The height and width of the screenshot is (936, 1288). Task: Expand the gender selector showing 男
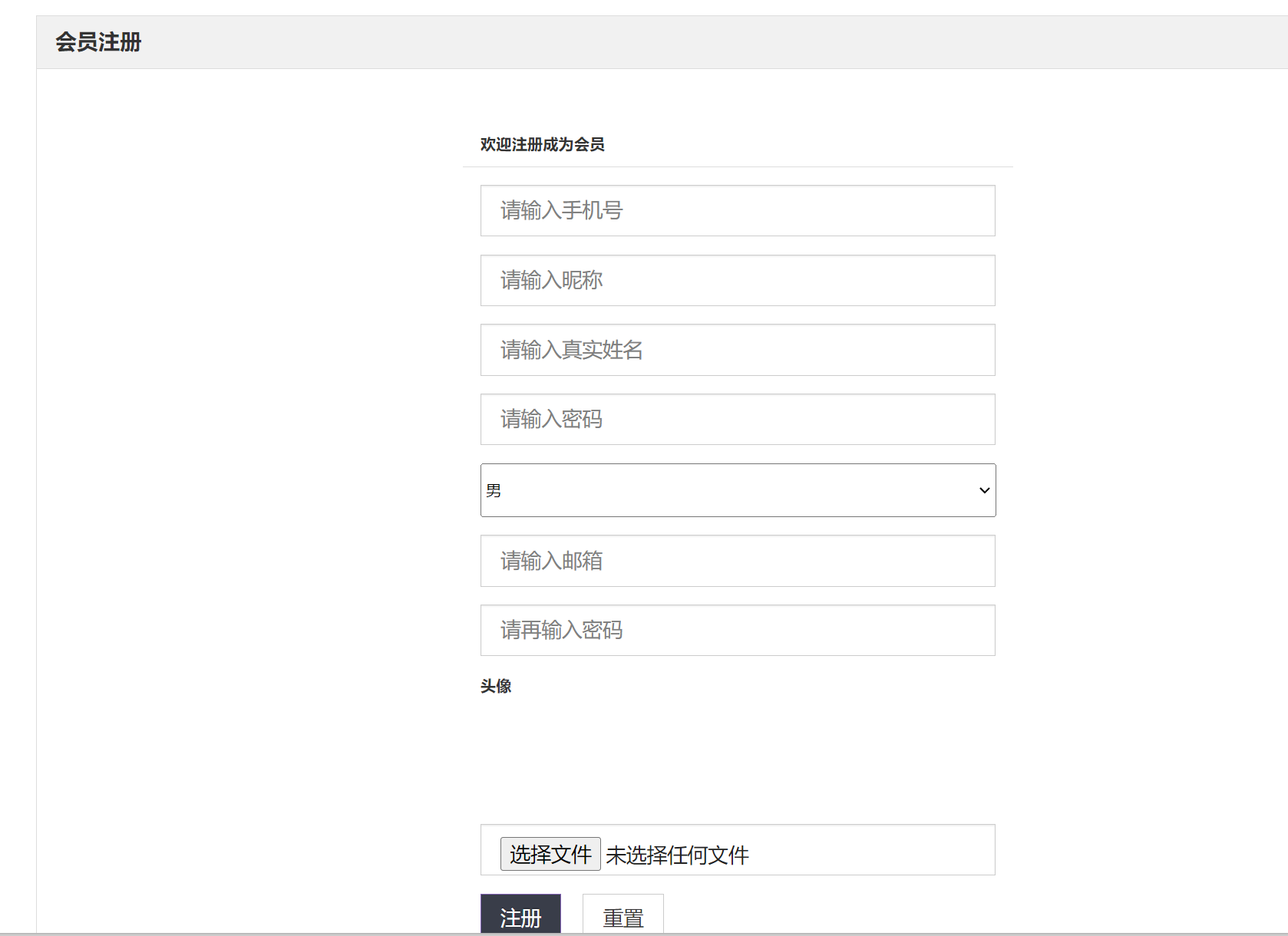click(x=737, y=490)
